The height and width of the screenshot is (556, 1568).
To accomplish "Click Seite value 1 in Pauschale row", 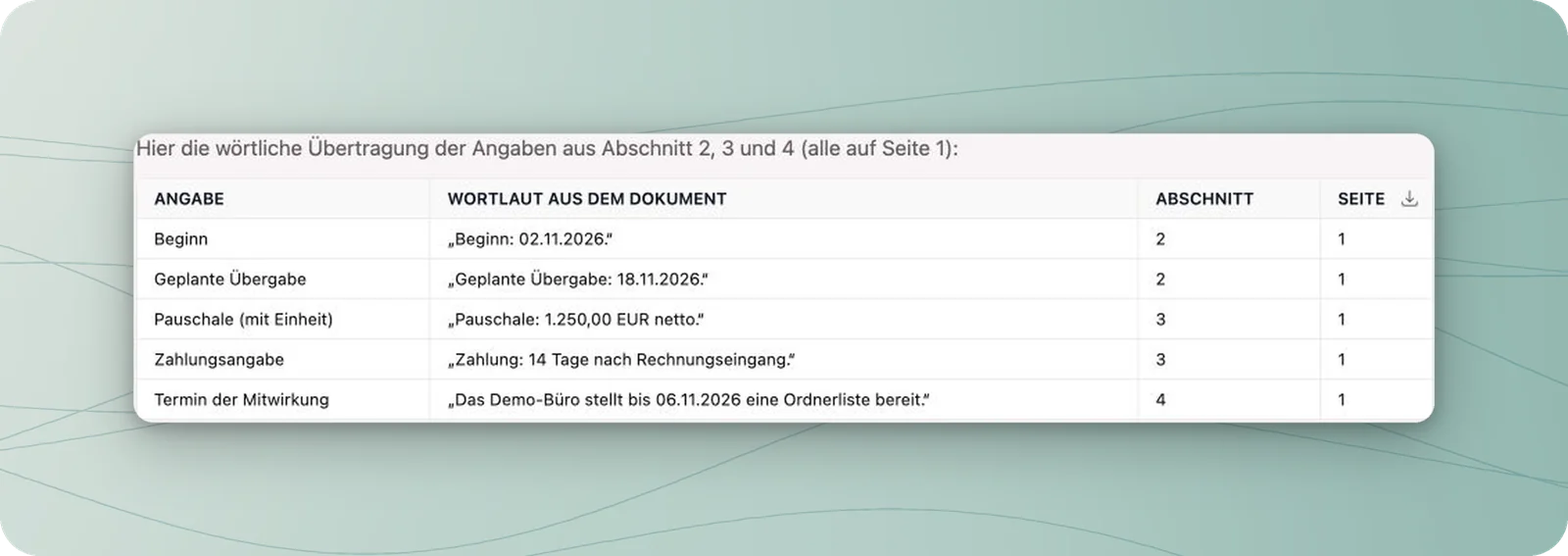I will point(1342,320).
